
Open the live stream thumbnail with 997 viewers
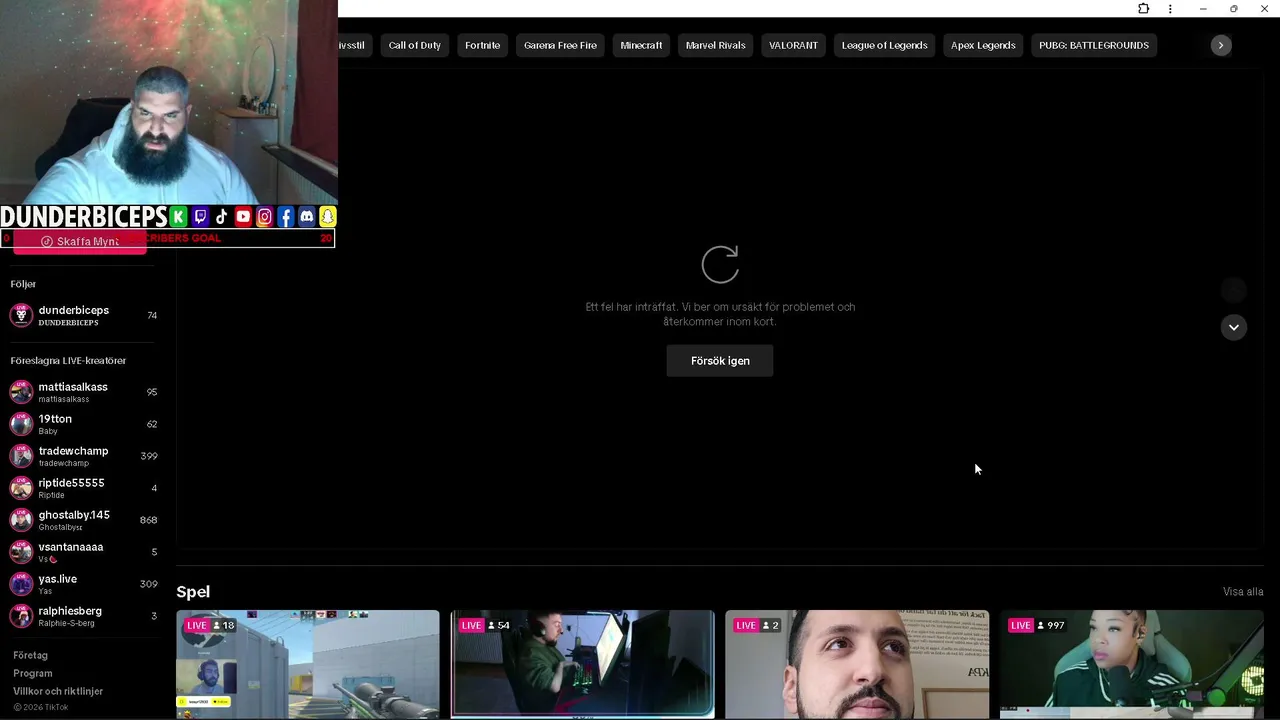1132,664
